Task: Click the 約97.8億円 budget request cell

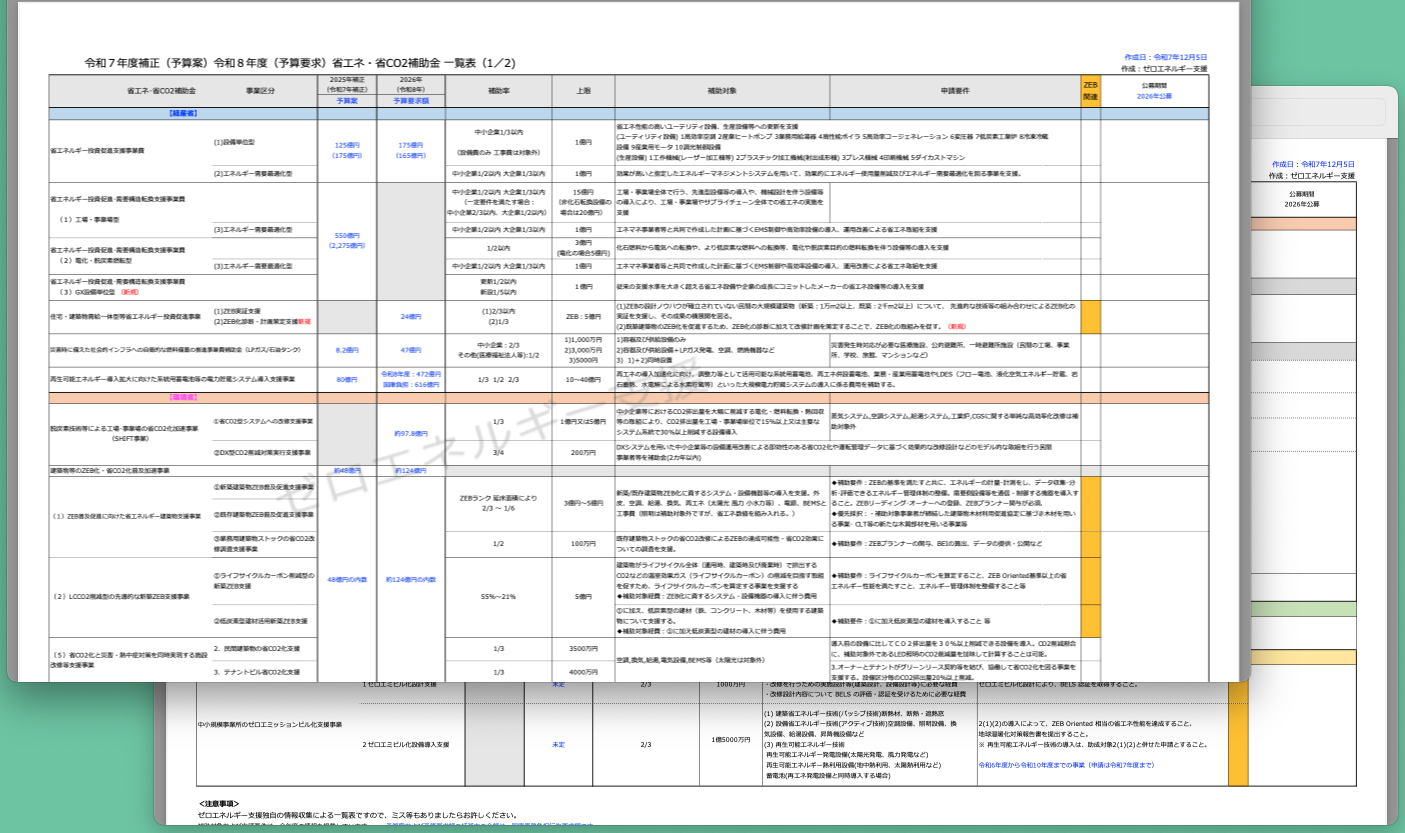Action: [x=411, y=434]
